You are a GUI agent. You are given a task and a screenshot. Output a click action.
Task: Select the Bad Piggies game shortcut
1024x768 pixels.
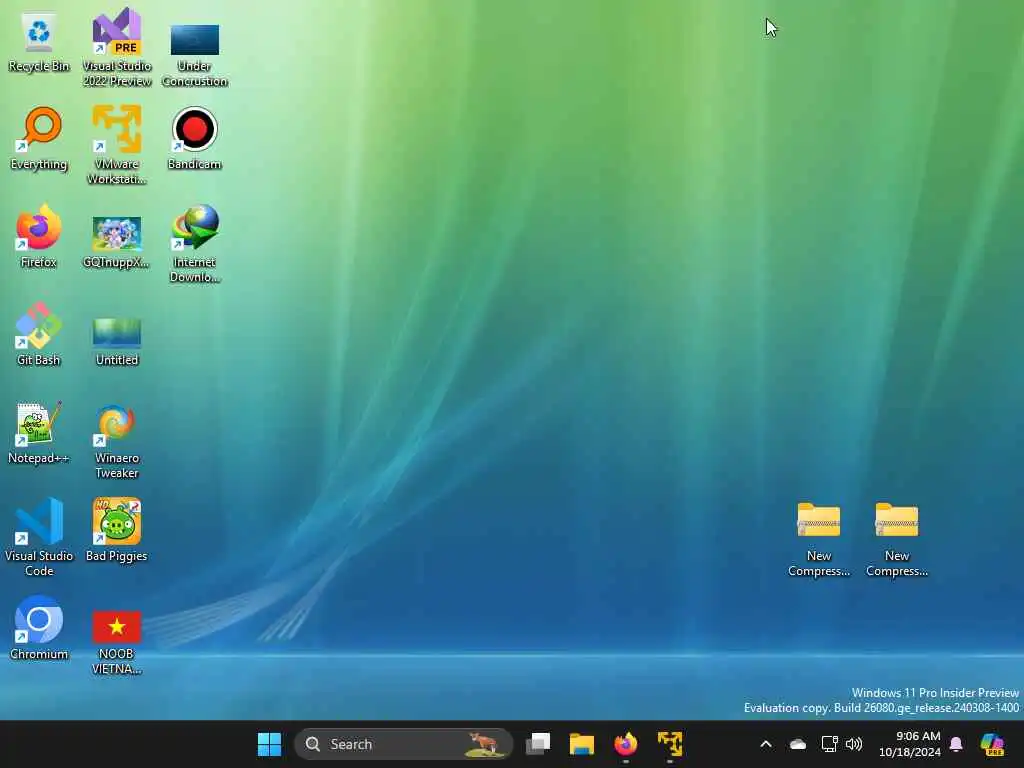pos(117,530)
